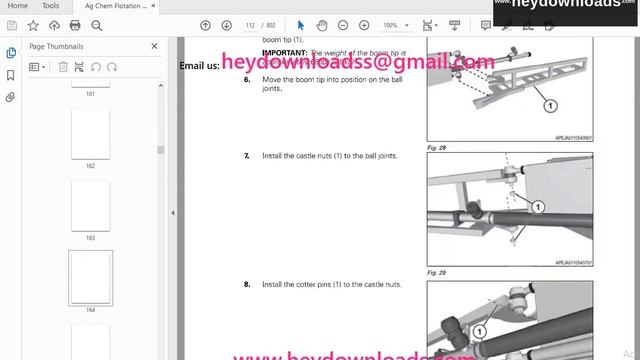
Task: Activate the Hand pan tool
Action: pos(322,25)
